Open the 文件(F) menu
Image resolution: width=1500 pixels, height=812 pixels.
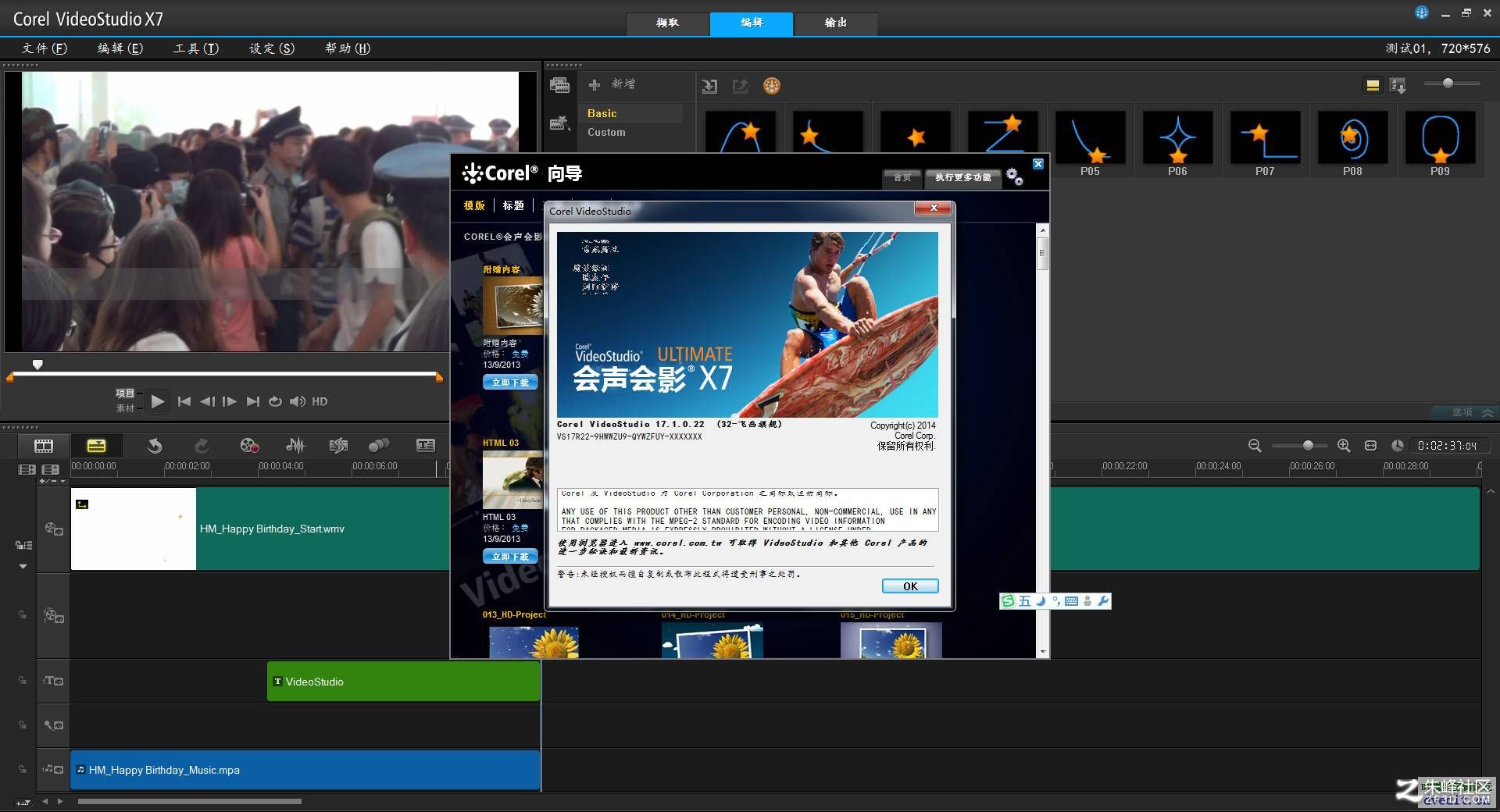(45, 48)
